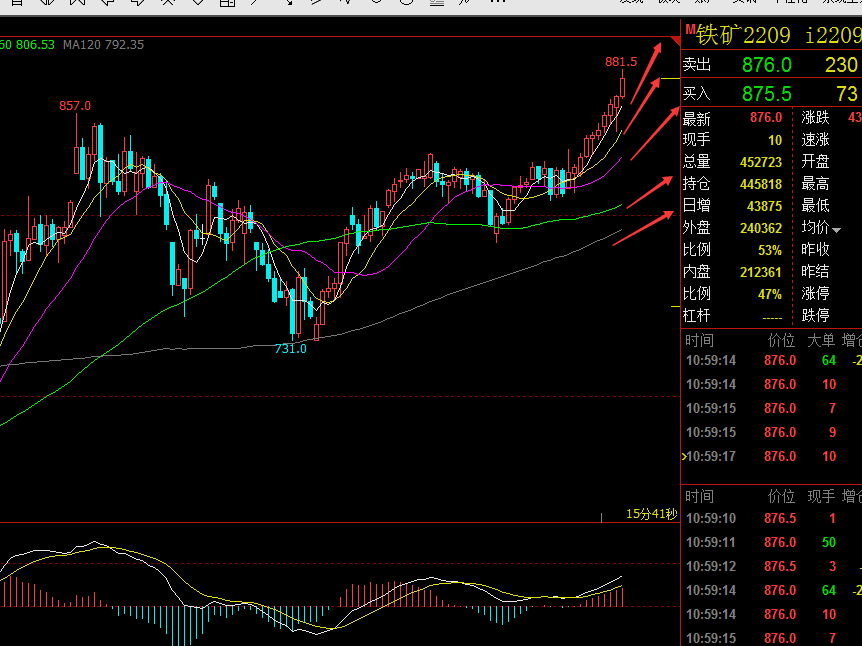The image size is (862, 646).
Task: Click the 现手 column header in lower table
Action: coord(821,496)
